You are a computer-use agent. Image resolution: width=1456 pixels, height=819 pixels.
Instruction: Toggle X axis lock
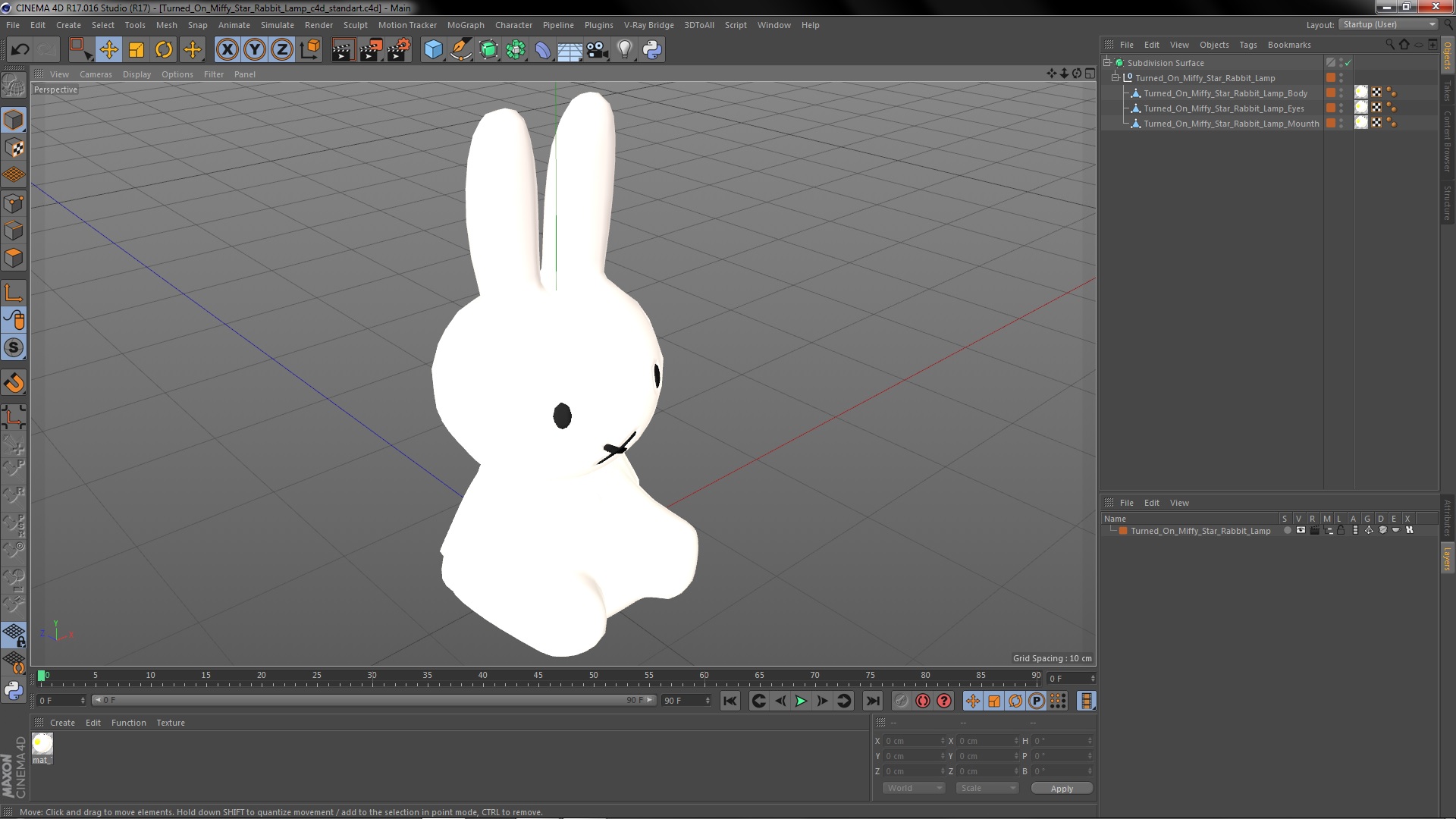(x=227, y=50)
